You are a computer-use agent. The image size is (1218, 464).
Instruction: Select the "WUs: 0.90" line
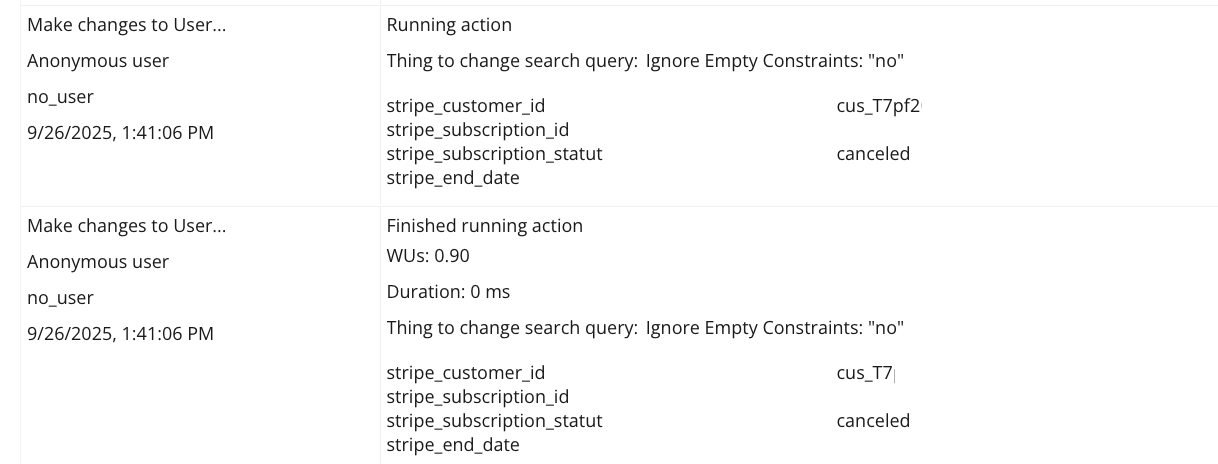point(428,256)
